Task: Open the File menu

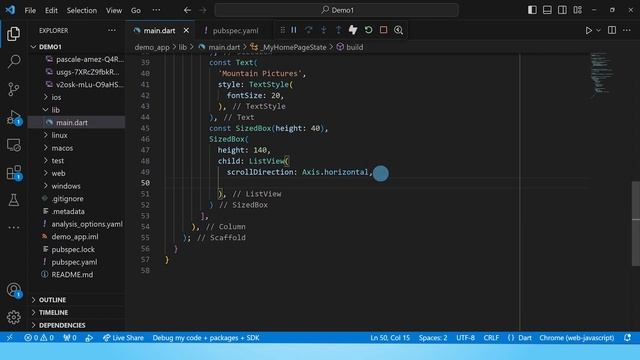Action: point(30,10)
